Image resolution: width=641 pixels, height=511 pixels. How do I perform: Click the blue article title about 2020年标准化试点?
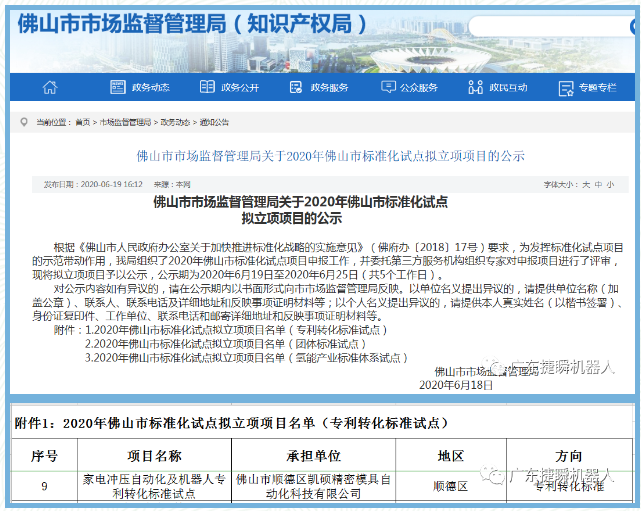point(330,156)
